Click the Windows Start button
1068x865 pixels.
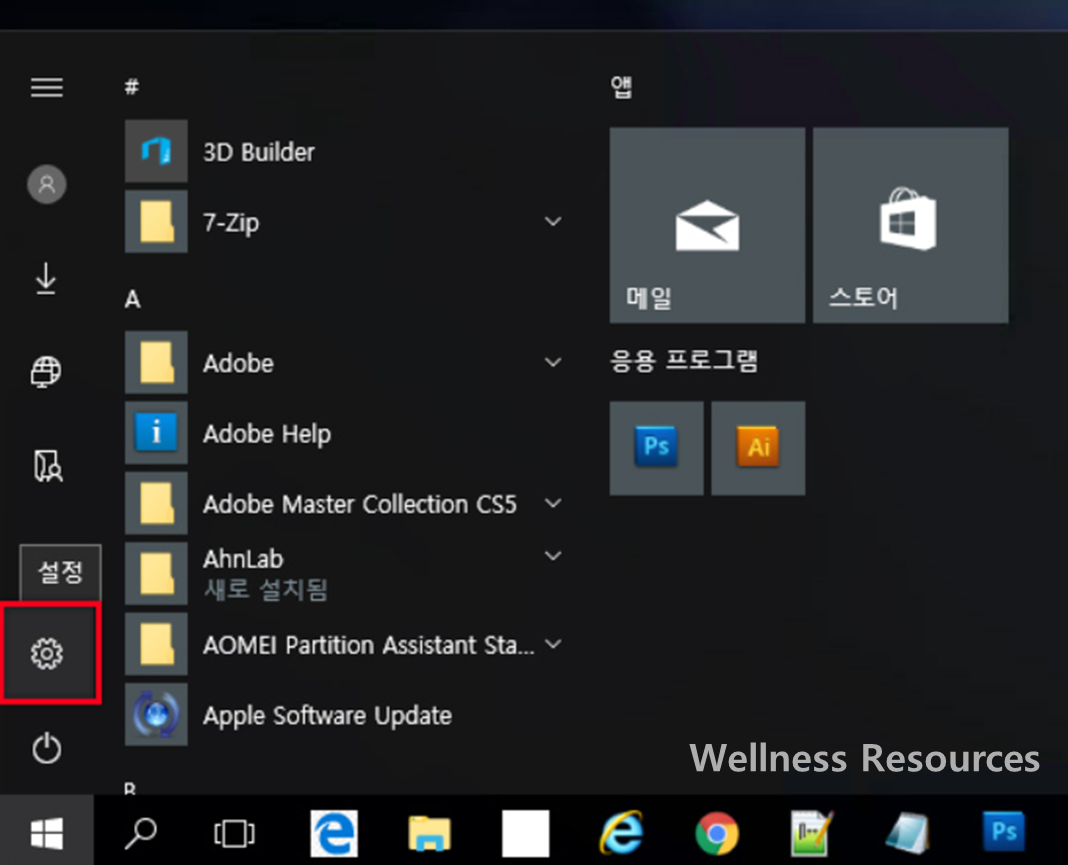(47, 832)
